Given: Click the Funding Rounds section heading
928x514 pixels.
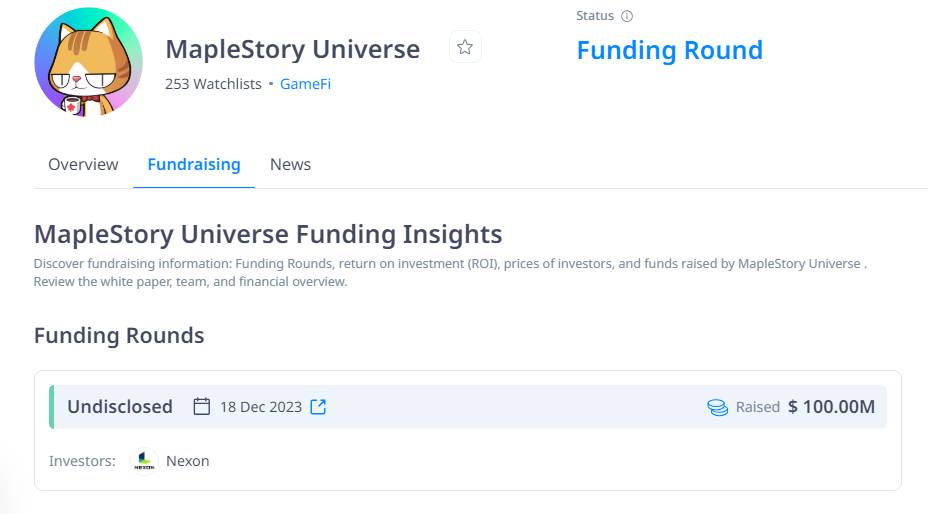Looking at the screenshot, I should 119,335.
